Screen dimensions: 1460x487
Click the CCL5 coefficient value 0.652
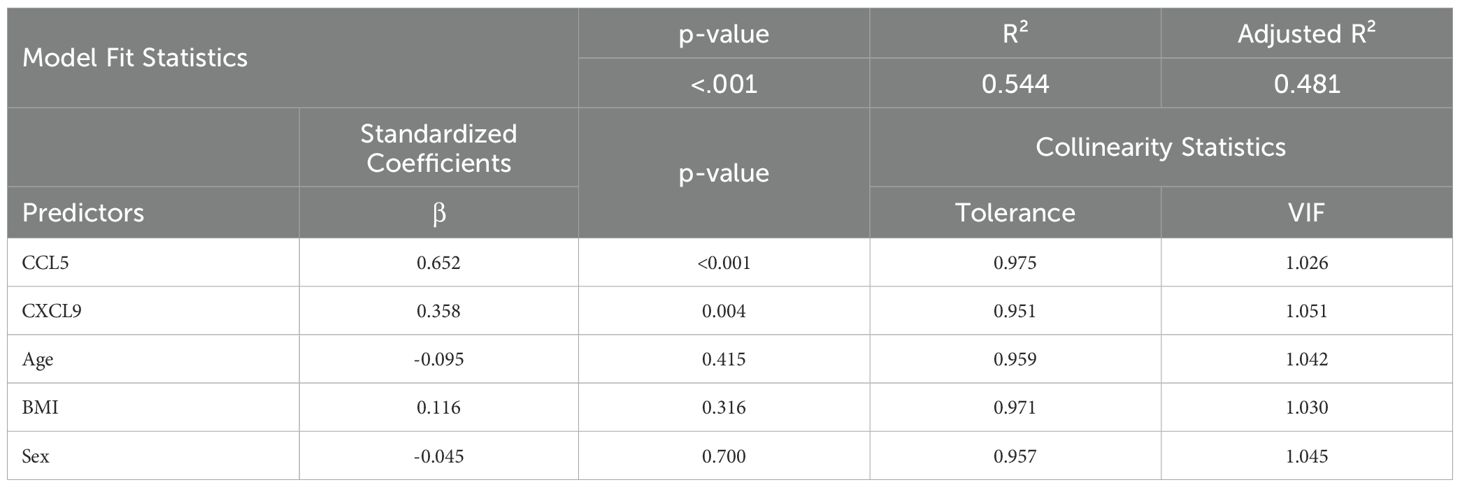pyautogui.click(x=438, y=262)
